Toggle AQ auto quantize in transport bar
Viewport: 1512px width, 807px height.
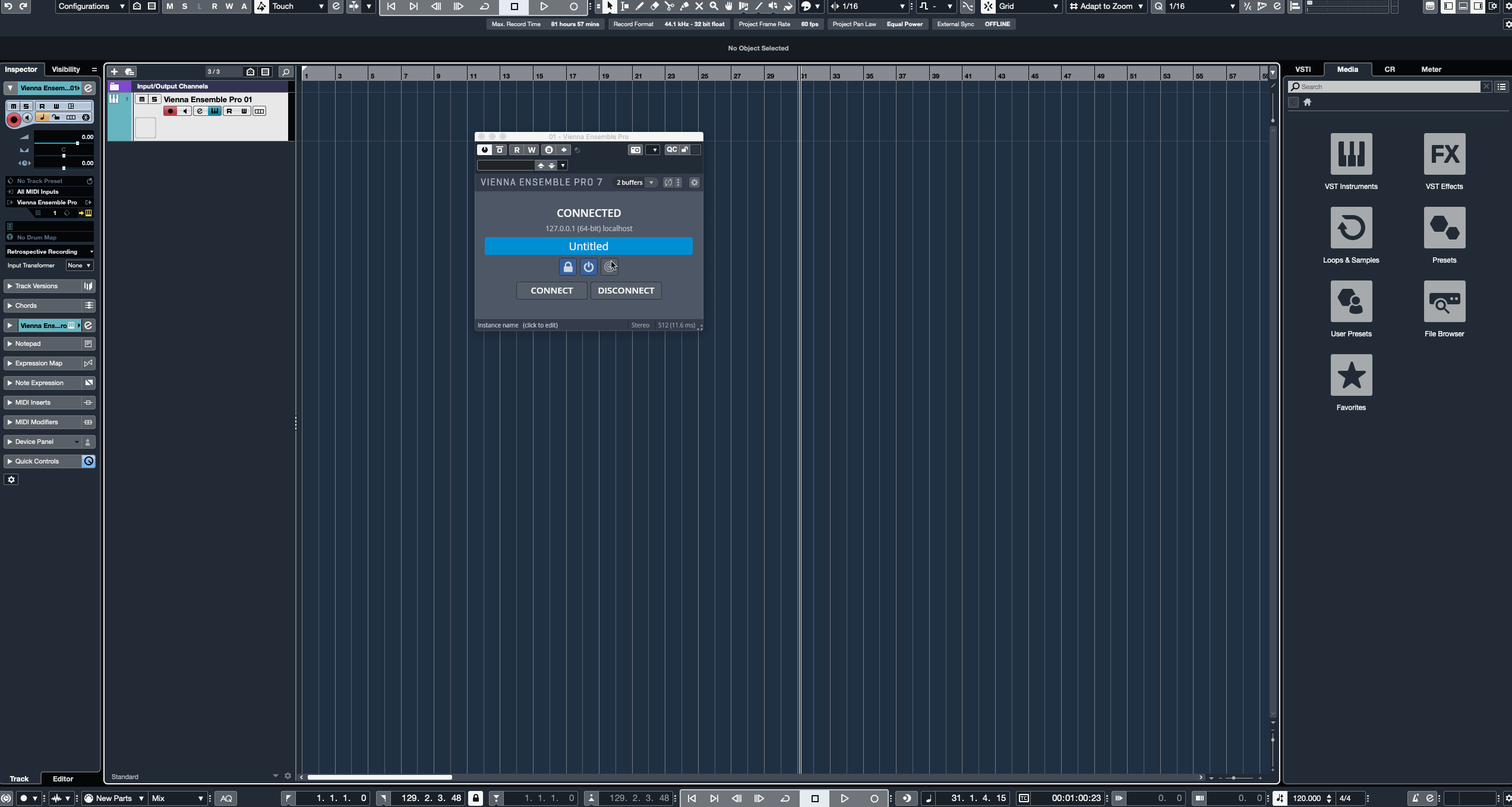[x=226, y=798]
